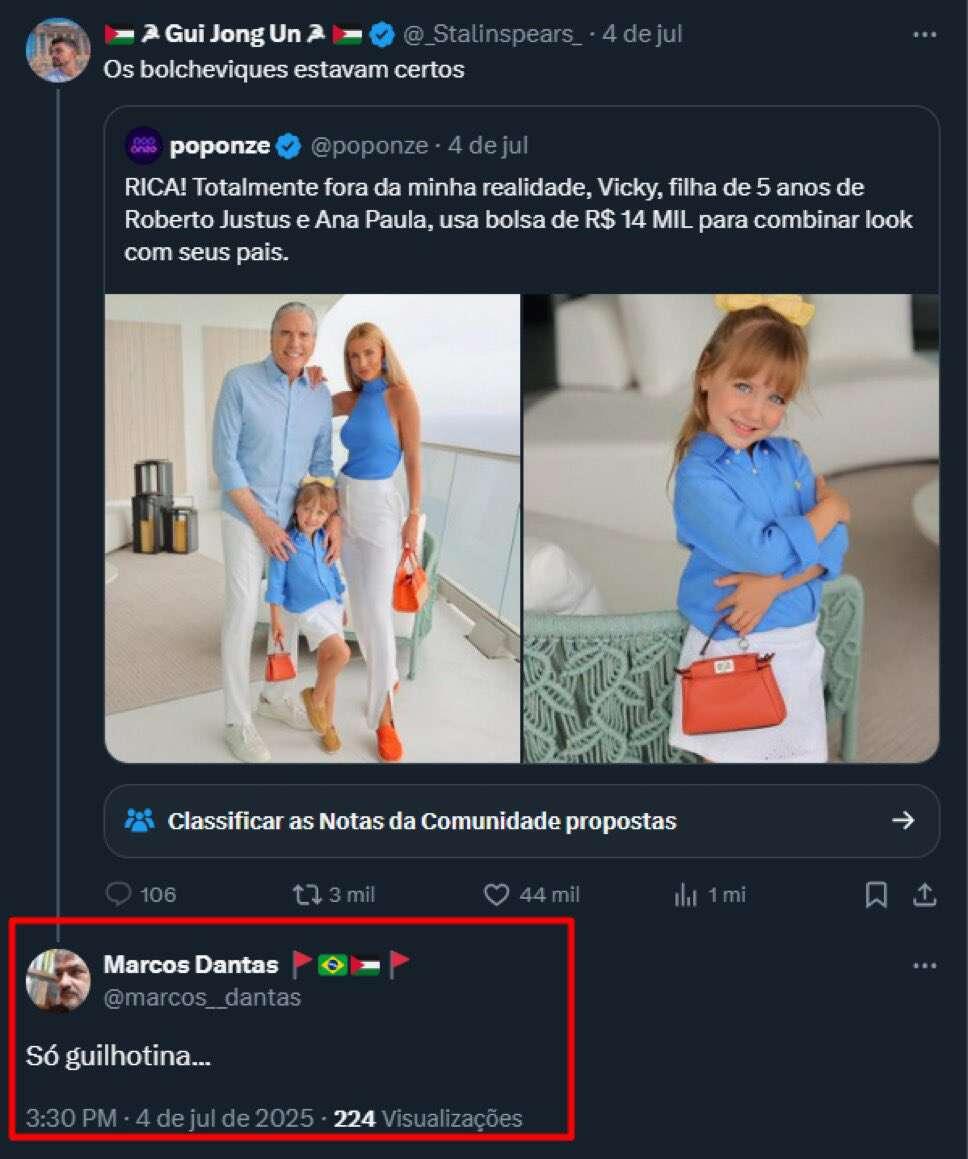
Task: Enlarge the photo of girl with orange bag
Action: point(731,528)
